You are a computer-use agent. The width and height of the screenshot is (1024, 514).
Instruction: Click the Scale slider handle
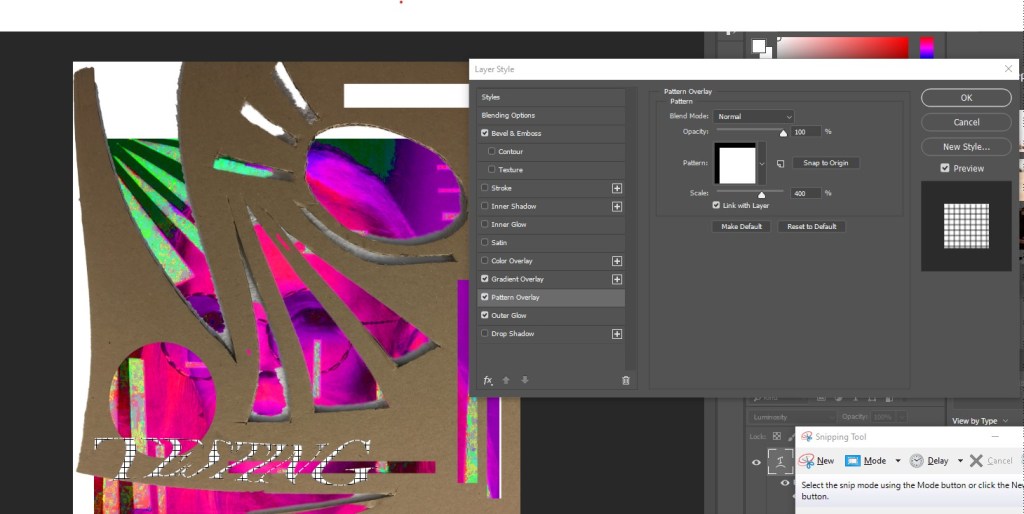761,194
